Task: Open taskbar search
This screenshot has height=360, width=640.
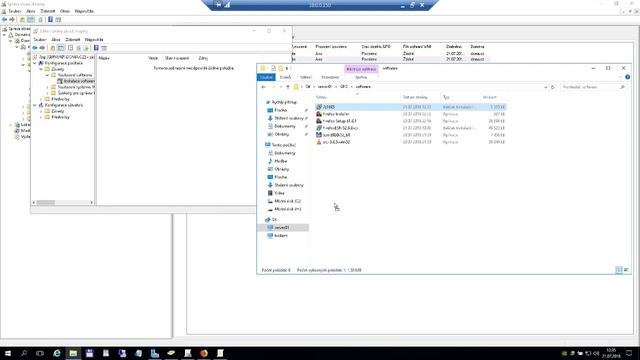Action: click(x=24, y=353)
